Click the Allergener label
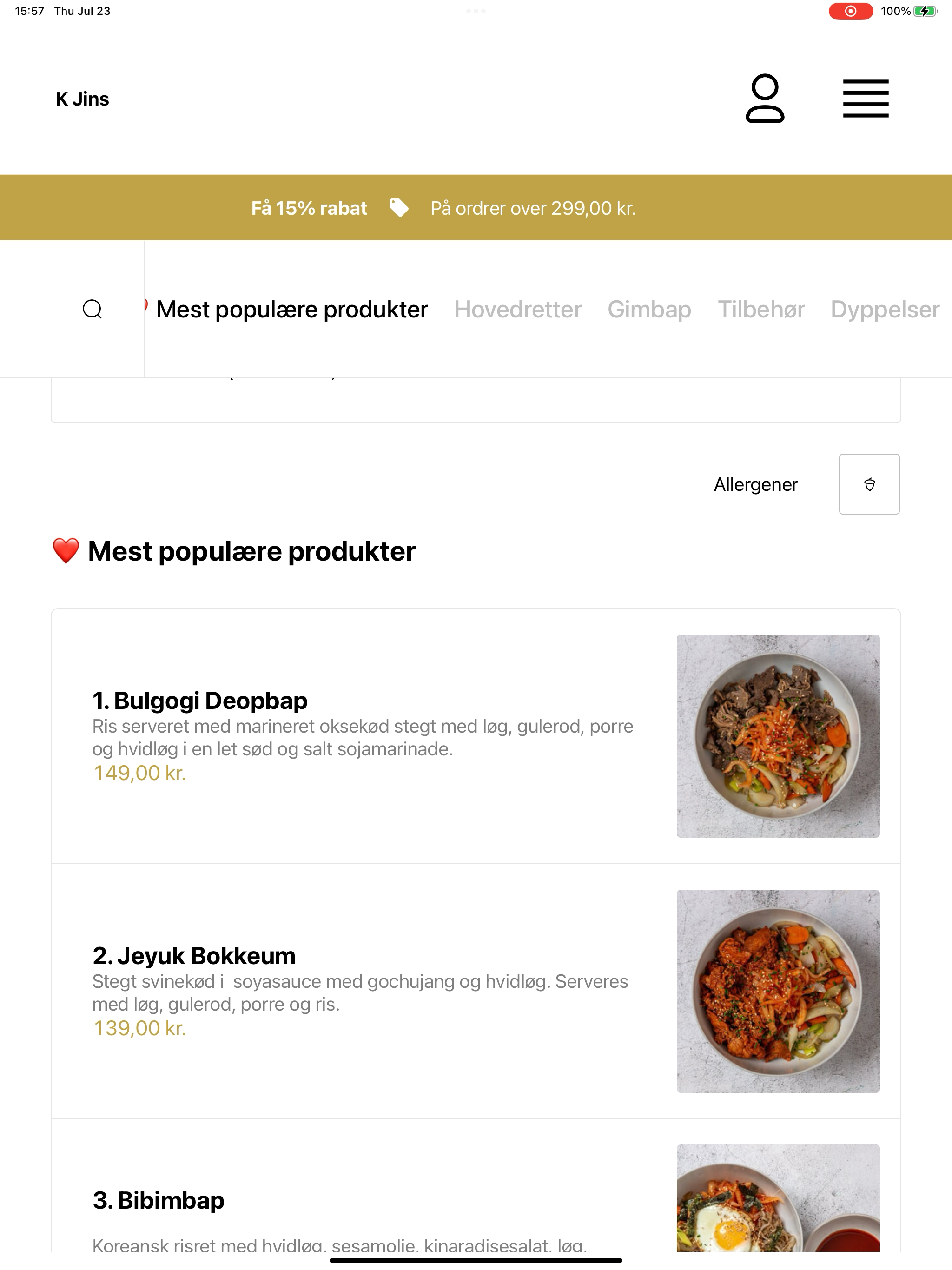Viewport: 952px width, 1270px height. 756,484
